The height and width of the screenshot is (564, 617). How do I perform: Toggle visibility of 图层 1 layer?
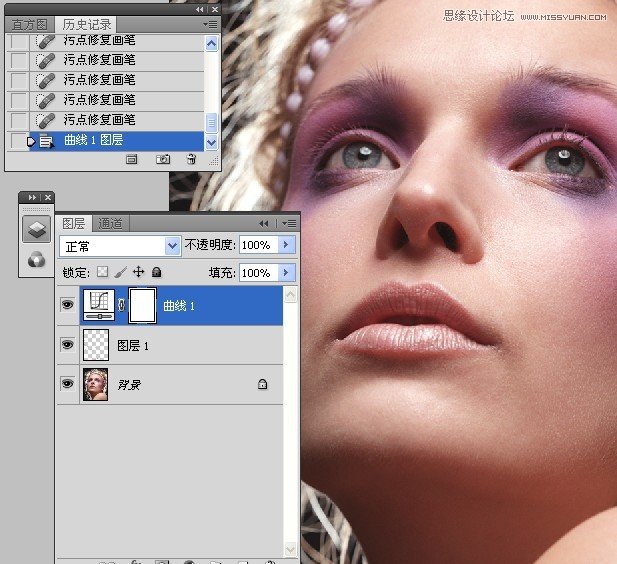pos(67,345)
